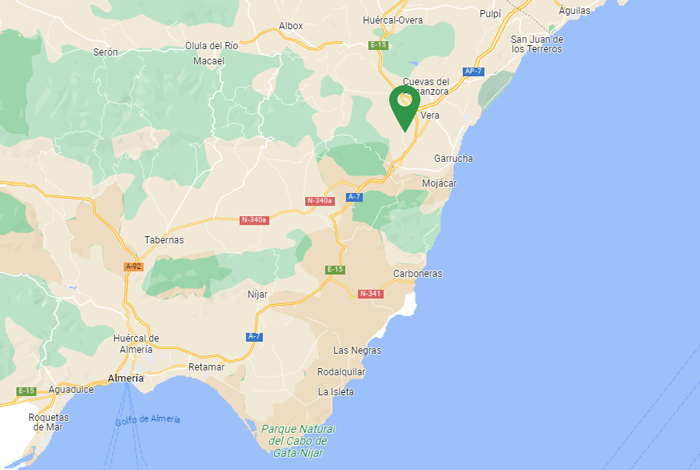The width and height of the screenshot is (700, 470).
Task: Click the Carboneras town label
Action: click(417, 274)
